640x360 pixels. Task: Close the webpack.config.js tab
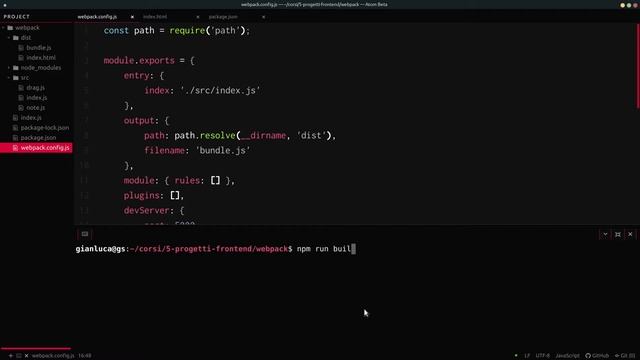tap(132, 17)
